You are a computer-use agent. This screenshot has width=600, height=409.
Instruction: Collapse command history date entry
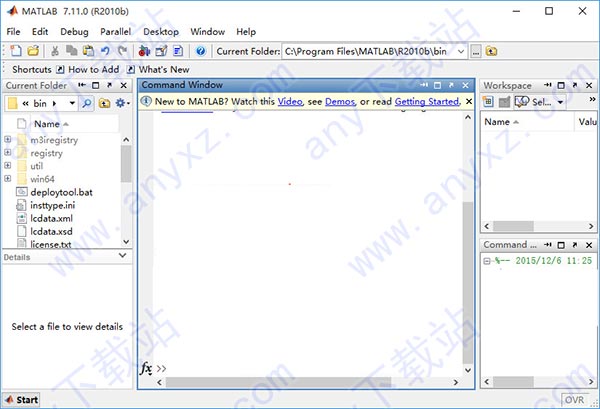(486, 261)
